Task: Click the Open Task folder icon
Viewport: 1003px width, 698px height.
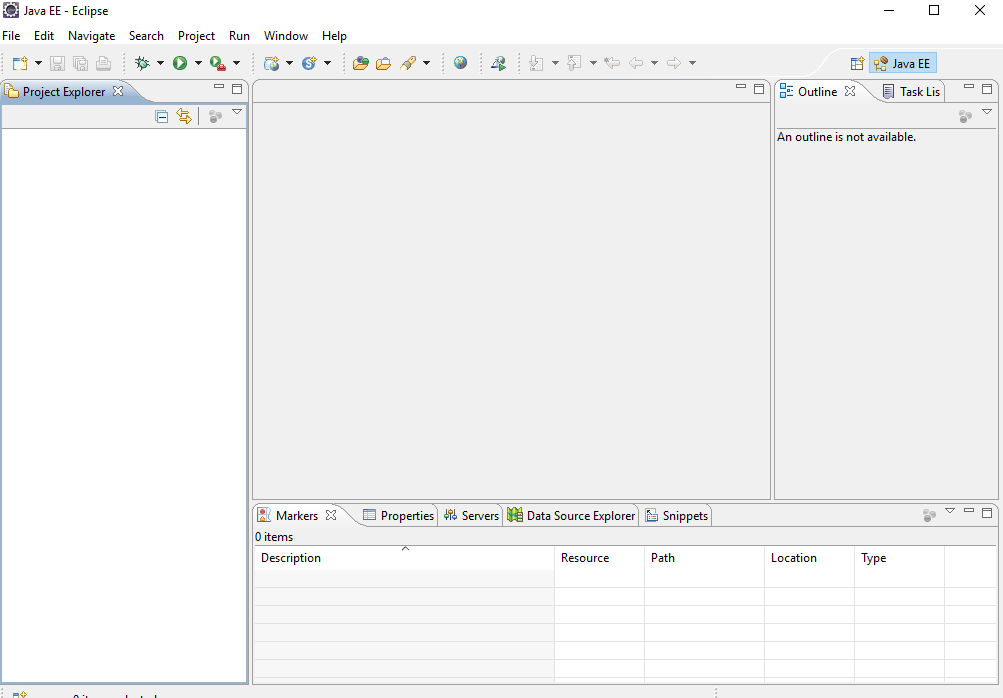Action: pos(384,63)
